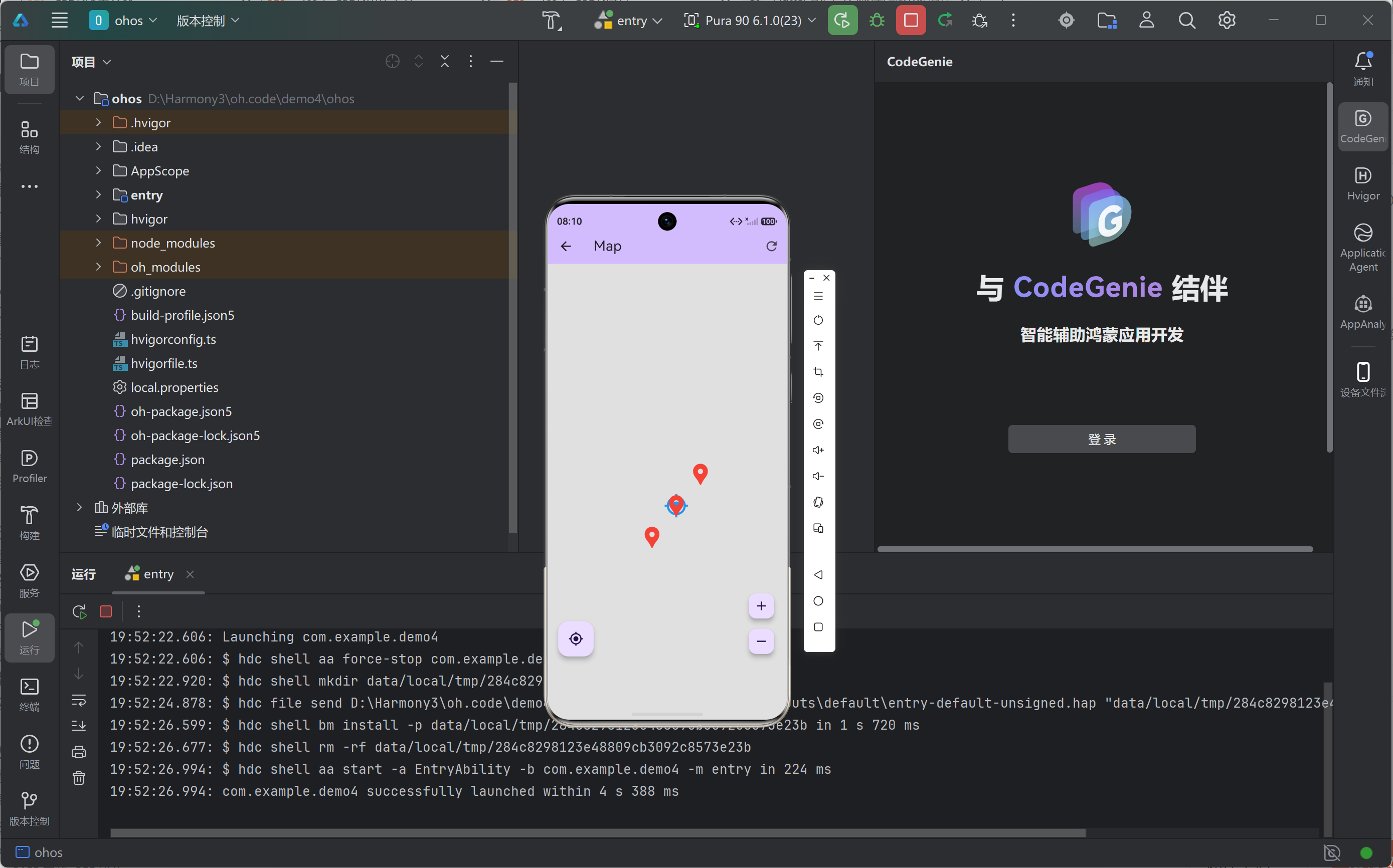Toggle scroll to end in console

point(79,726)
